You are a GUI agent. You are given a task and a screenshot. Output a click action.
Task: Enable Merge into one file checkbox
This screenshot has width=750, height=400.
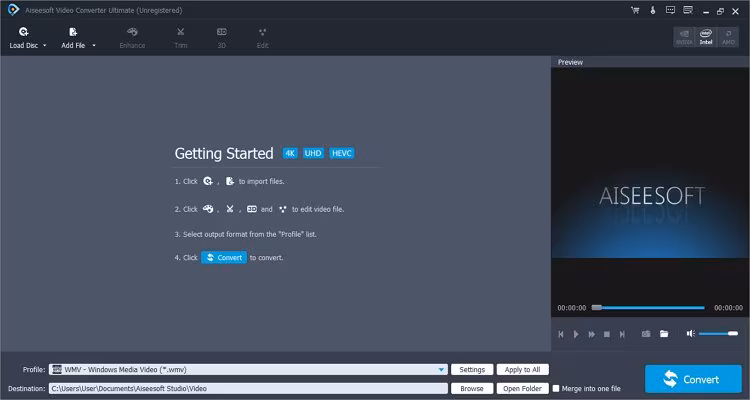coord(556,389)
